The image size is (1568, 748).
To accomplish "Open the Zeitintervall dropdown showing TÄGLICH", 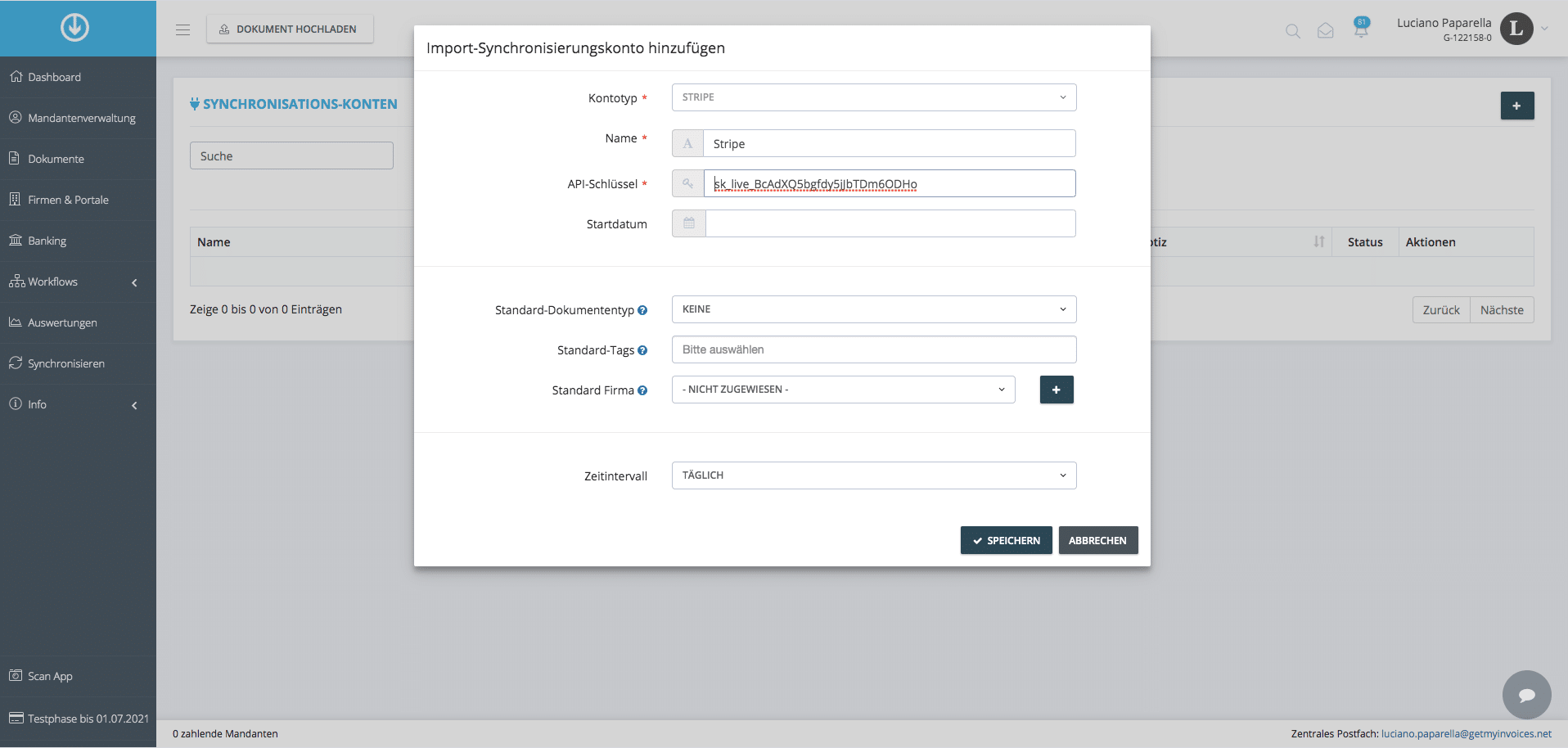I will (874, 475).
